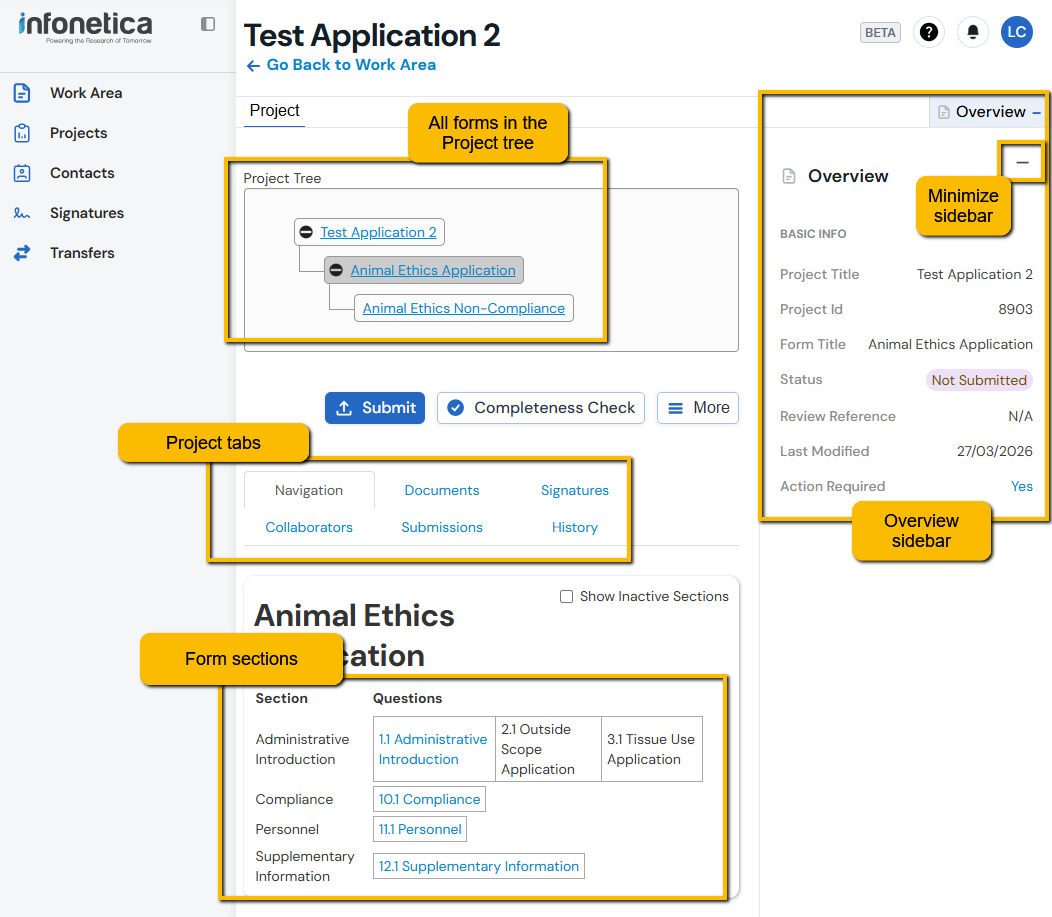1052x917 pixels.
Task: Enable Show Inactive Sections checkbox
Action: pos(566,597)
